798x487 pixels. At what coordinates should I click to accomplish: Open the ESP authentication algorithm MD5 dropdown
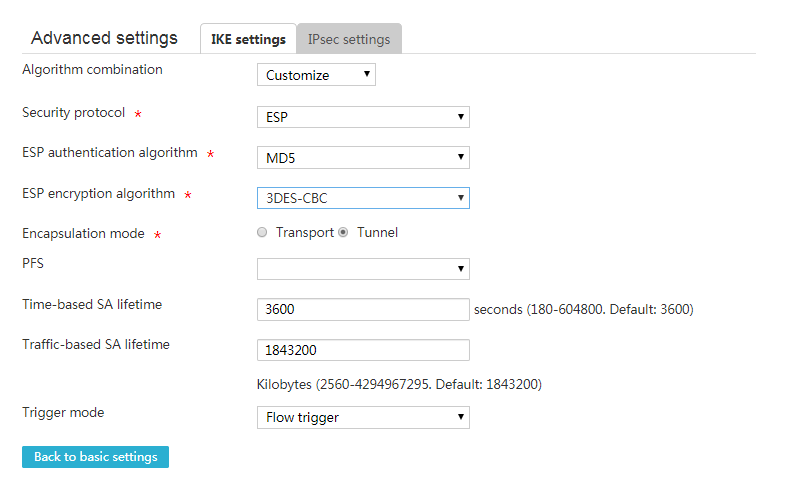[x=363, y=158]
